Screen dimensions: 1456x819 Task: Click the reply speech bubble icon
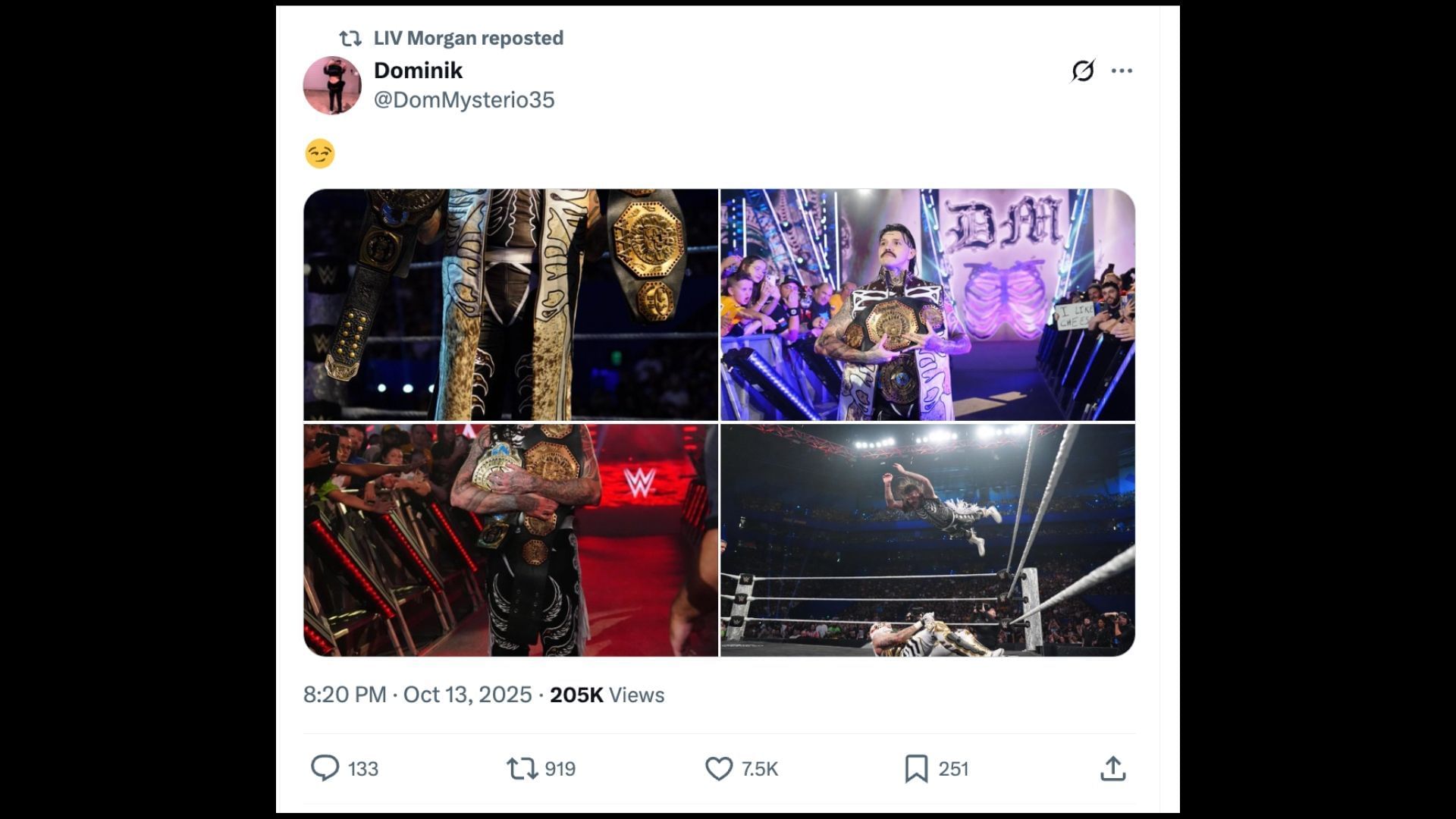325,768
